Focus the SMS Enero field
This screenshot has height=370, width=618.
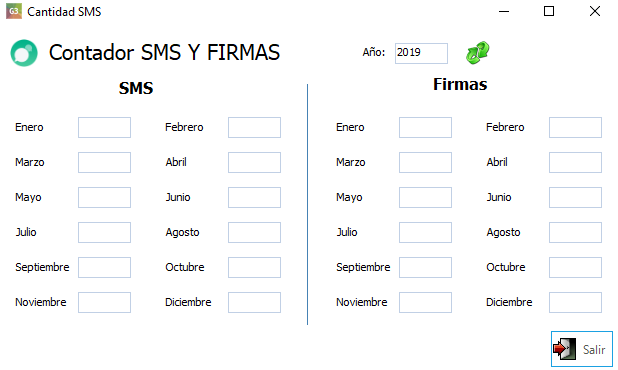point(104,127)
